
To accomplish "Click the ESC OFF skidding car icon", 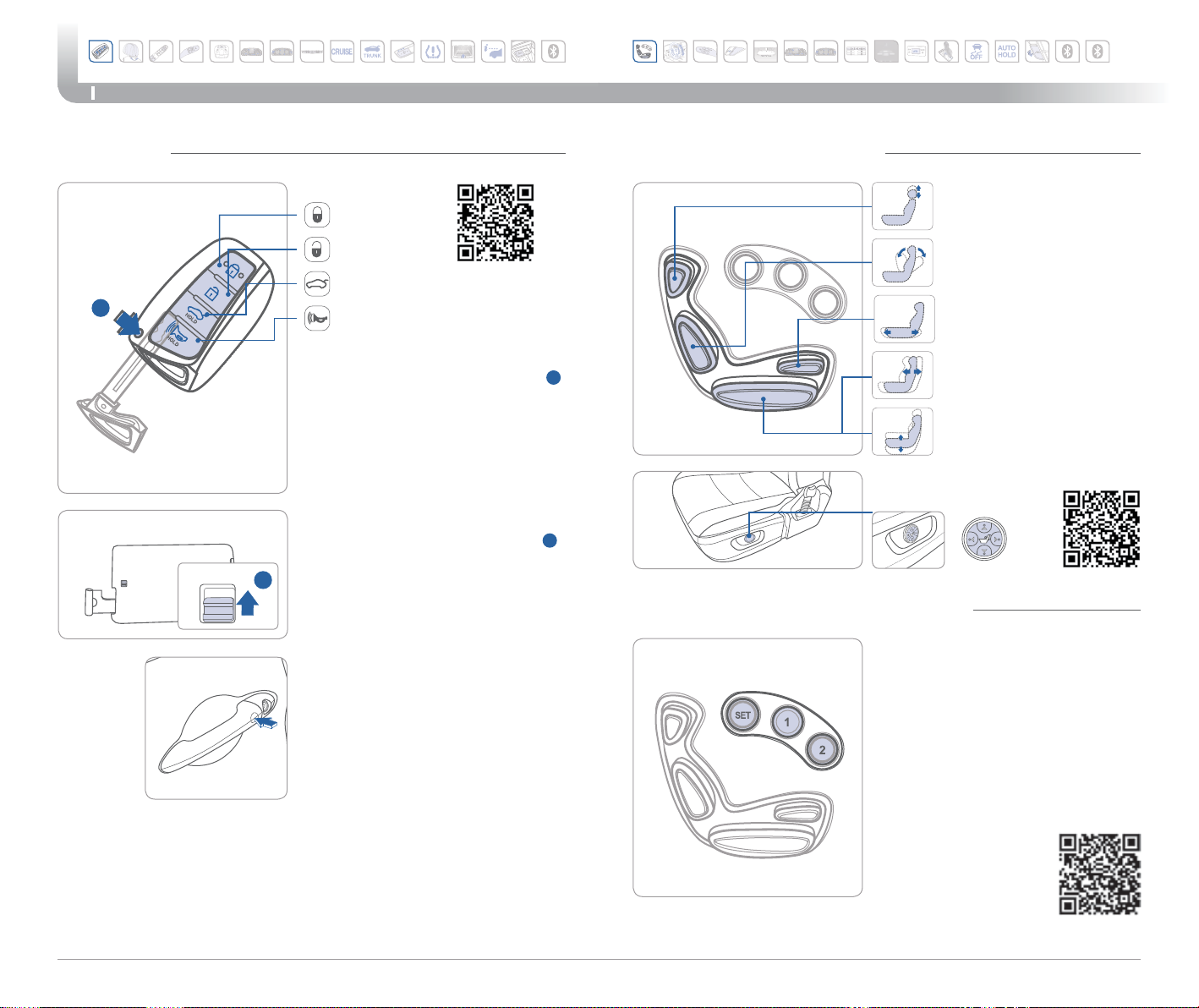I will pos(977,52).
